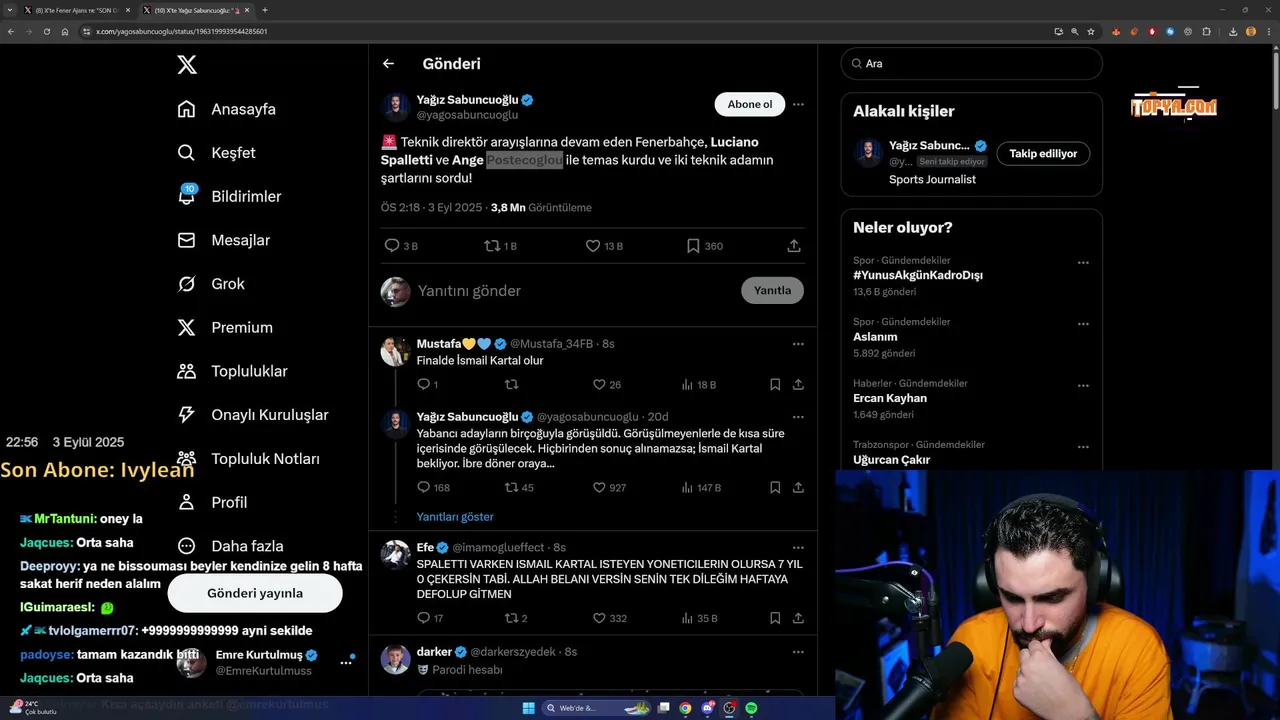Like Yağız's reply with 927 likes
The height and width of the screenshot is (720, 1280).
tap(599, 488)
